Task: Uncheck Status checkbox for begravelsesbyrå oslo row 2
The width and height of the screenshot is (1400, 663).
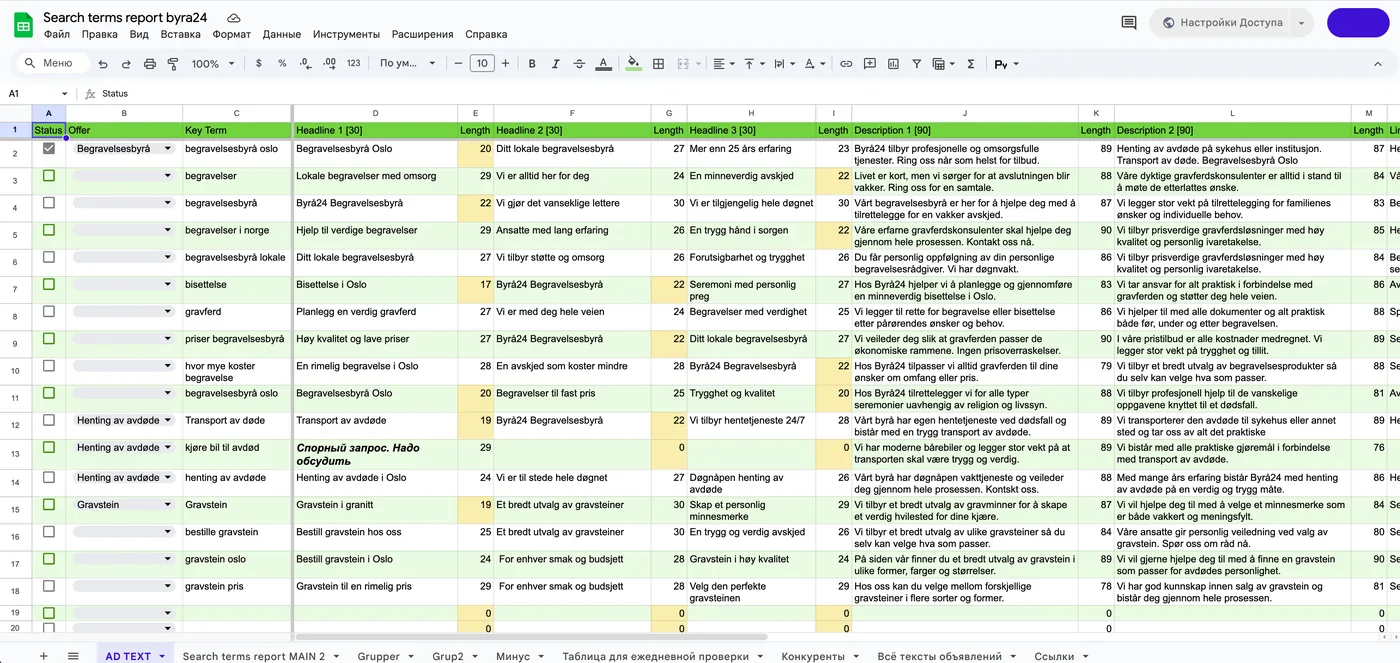Action: (48, 149)
